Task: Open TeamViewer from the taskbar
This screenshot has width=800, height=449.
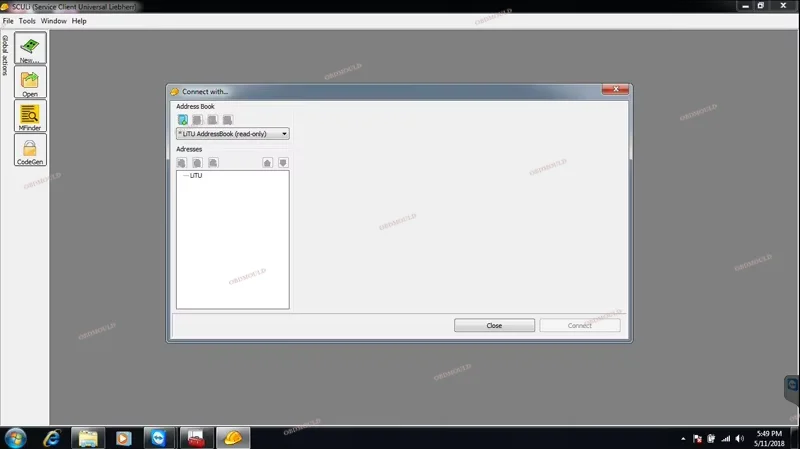Action: (x=159, y=437)
